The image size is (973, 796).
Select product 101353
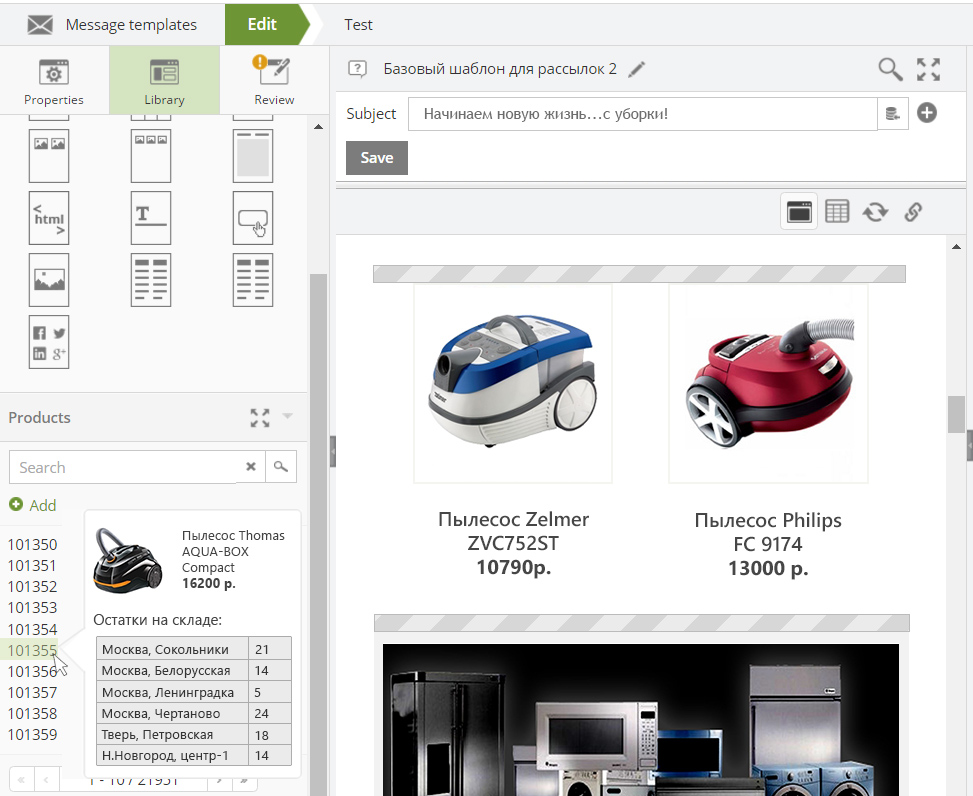(x=32, y=608)
